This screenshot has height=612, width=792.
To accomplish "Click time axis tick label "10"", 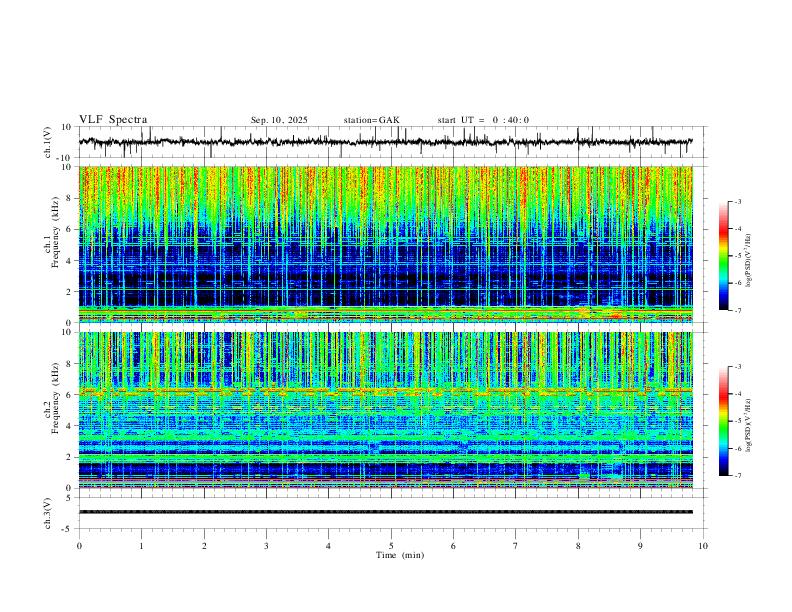I will pos(703,546).
